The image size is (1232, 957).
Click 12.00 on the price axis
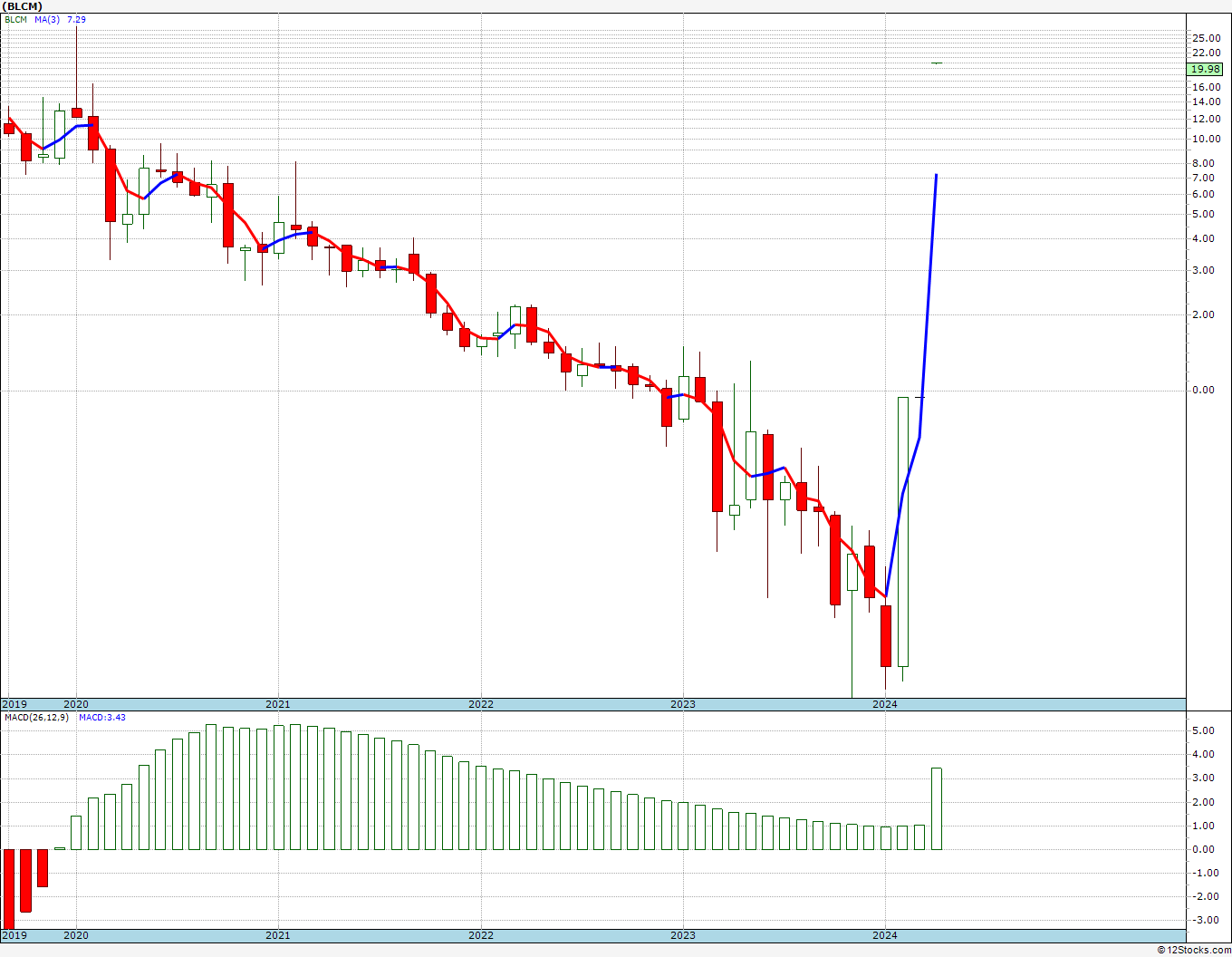tap(1207, 120)
